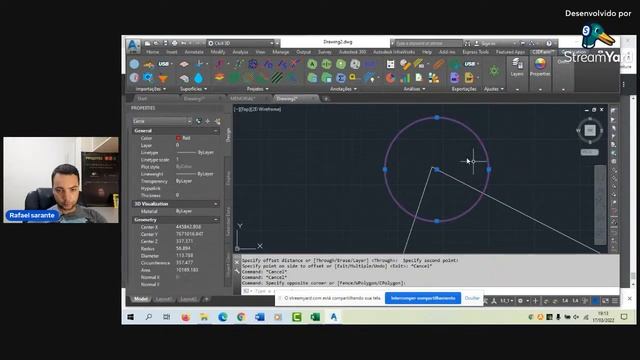Click the status bar customization menu icon
Viewport: 640px width, 360px height.
point(615,301)
